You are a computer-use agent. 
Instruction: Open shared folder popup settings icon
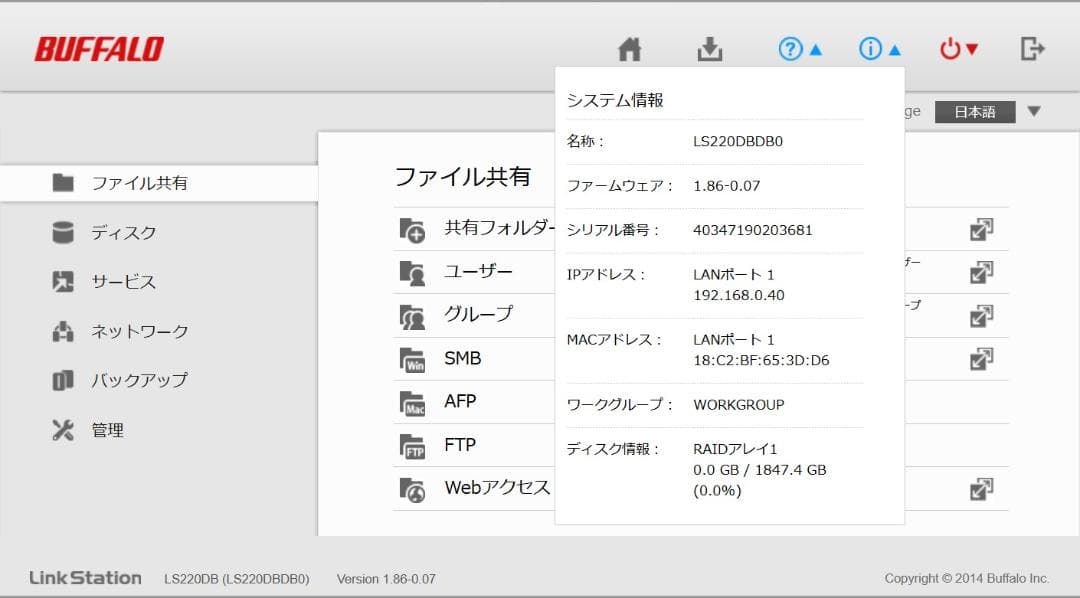(x=982, y=229)
